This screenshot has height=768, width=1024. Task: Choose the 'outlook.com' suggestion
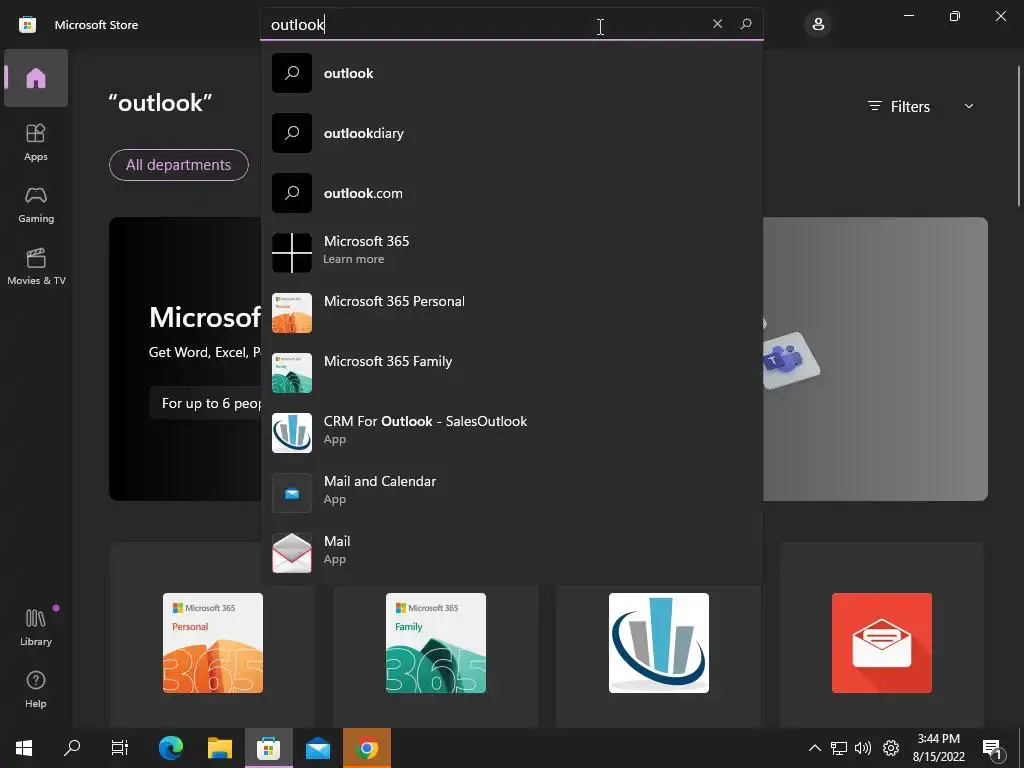click(511, 193)
